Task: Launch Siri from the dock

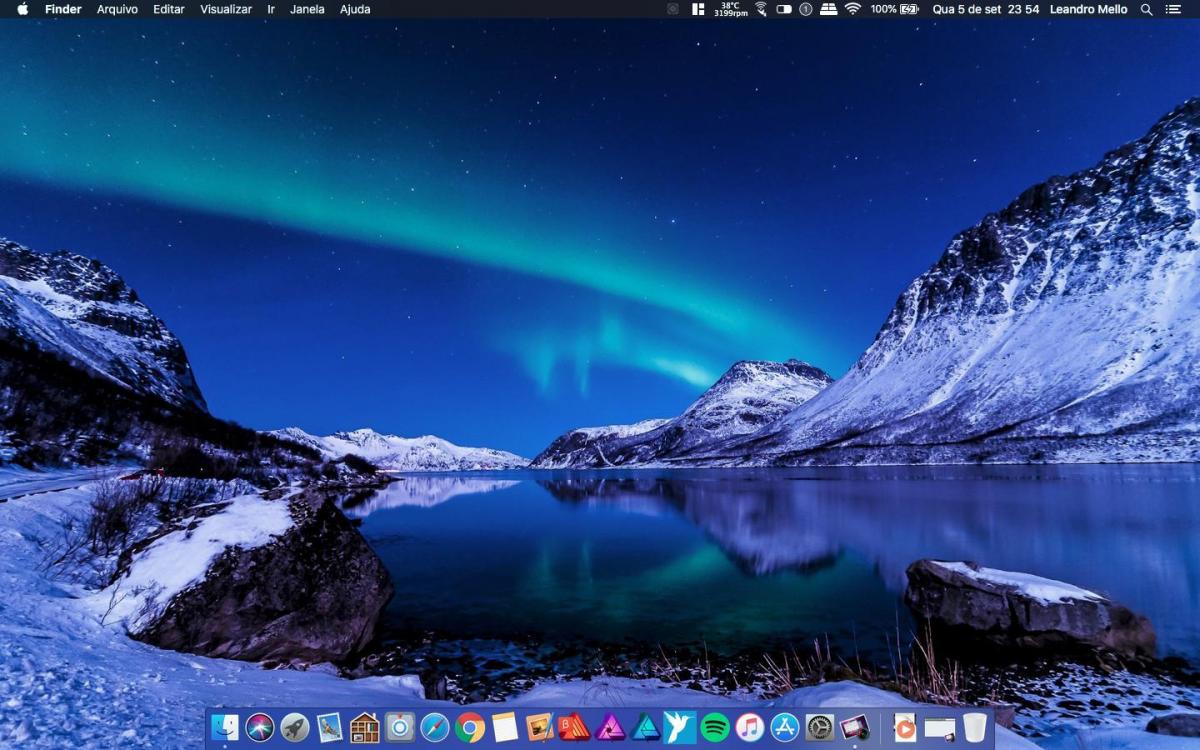Action: coord(260,727)
